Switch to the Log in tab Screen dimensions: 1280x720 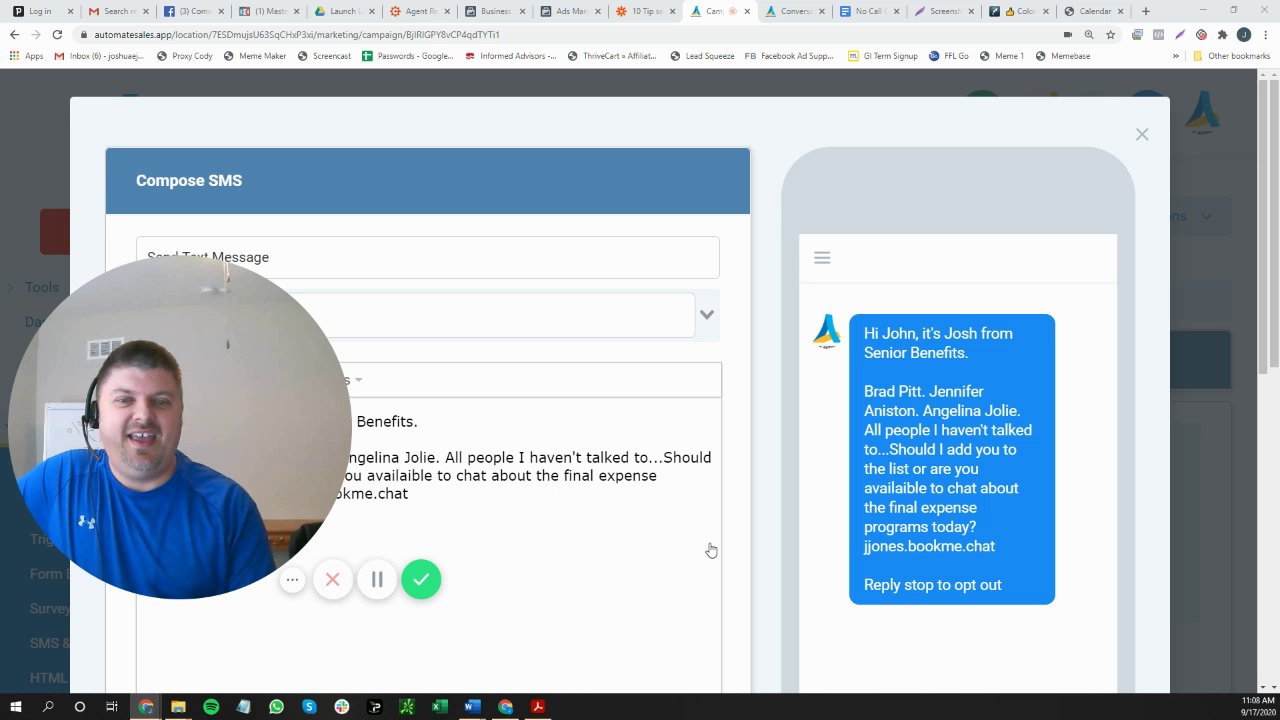pos(40,11)
